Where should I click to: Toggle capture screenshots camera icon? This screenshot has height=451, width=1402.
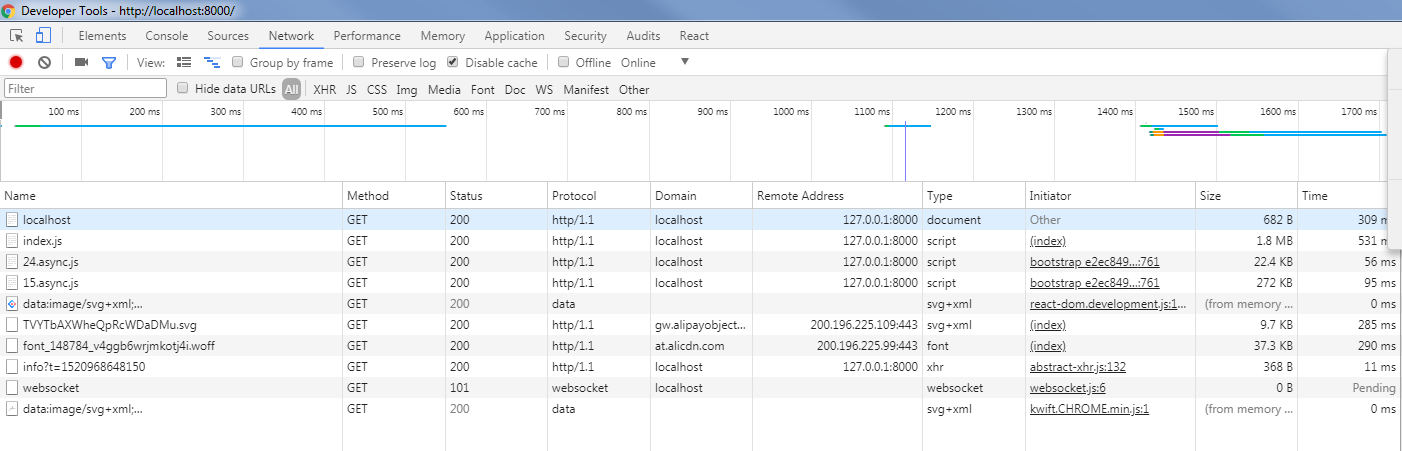pos(81,62)
